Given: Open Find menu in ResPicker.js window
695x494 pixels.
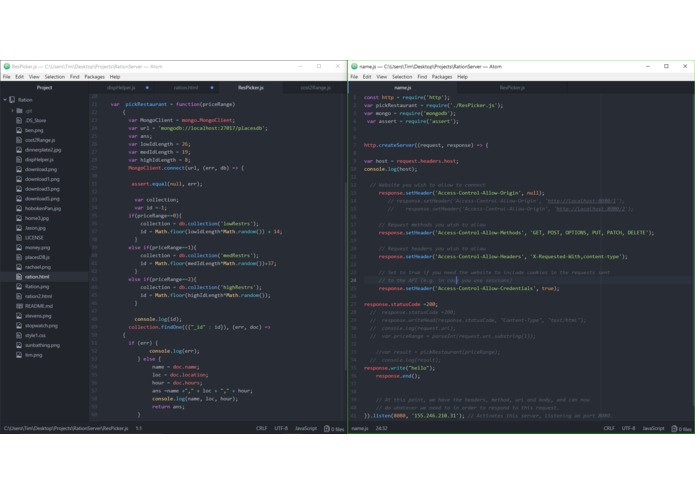Looking at the screenshot, I should point(74,77).
